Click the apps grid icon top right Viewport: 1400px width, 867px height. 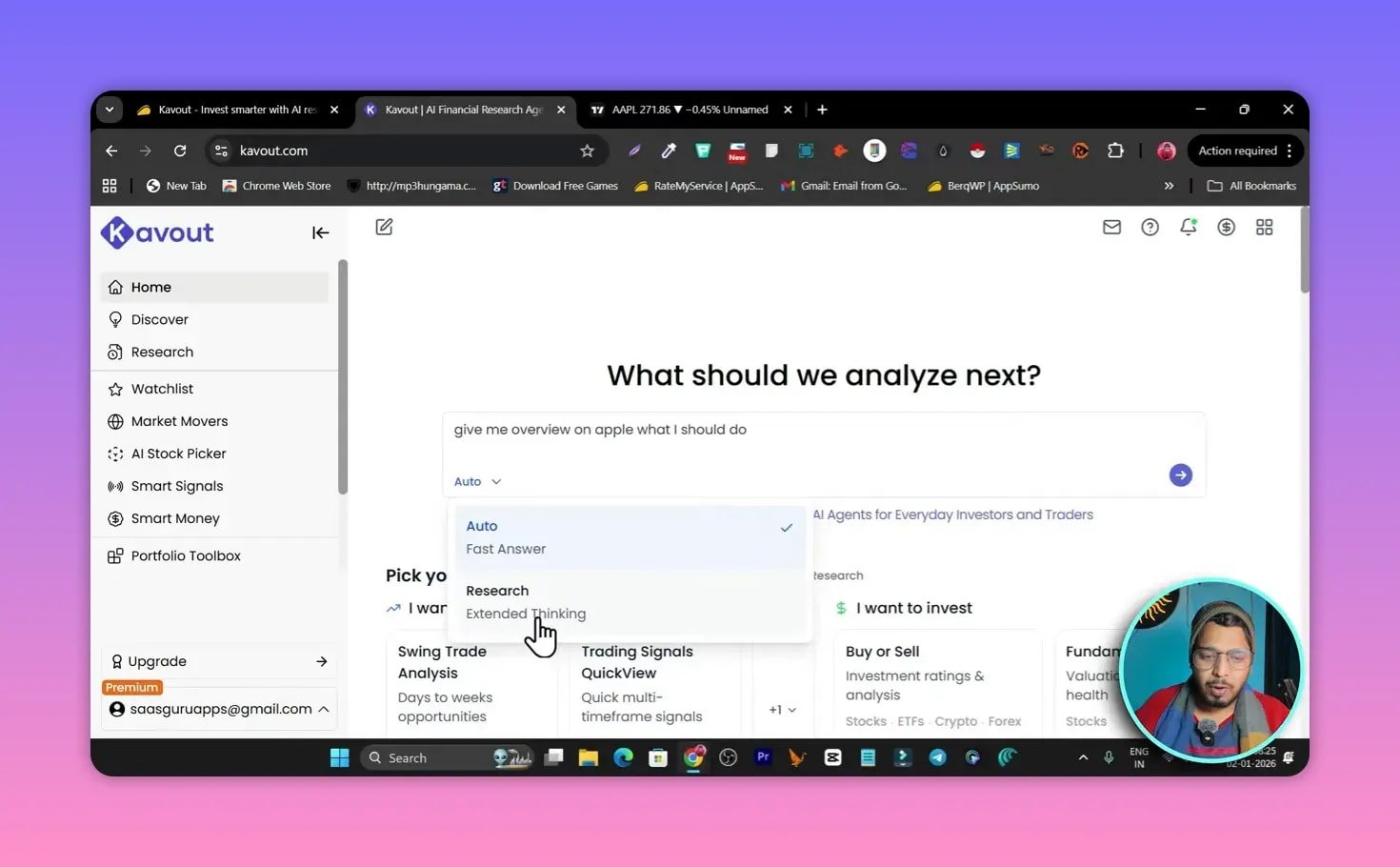click(x=1264, y=227)
